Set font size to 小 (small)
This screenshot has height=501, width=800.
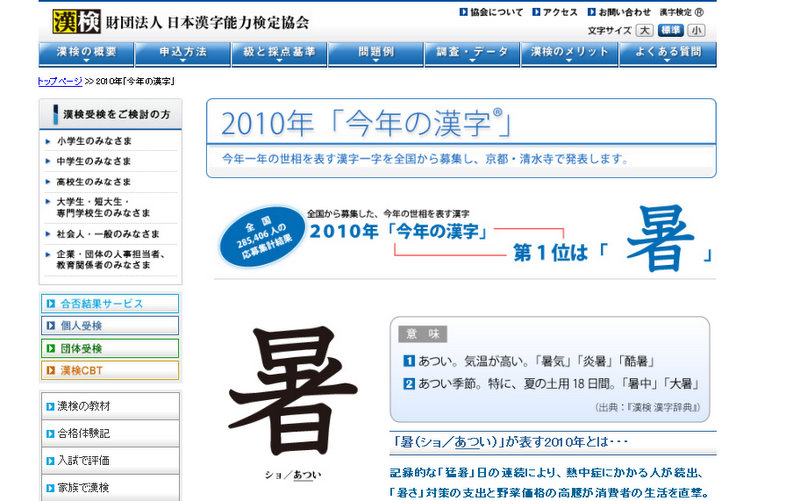[x=695, y=31]
